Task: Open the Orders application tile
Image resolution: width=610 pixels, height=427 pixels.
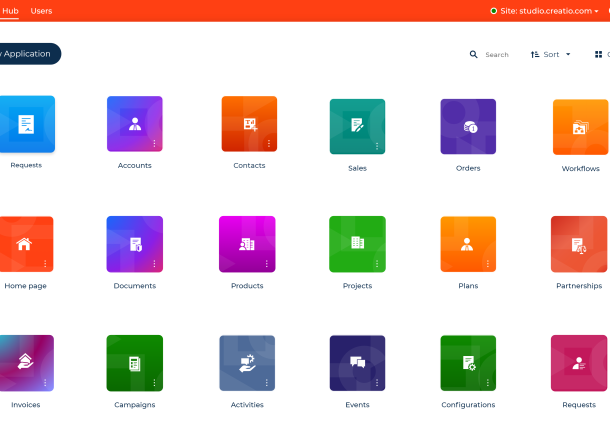Action: click(468, 126)
